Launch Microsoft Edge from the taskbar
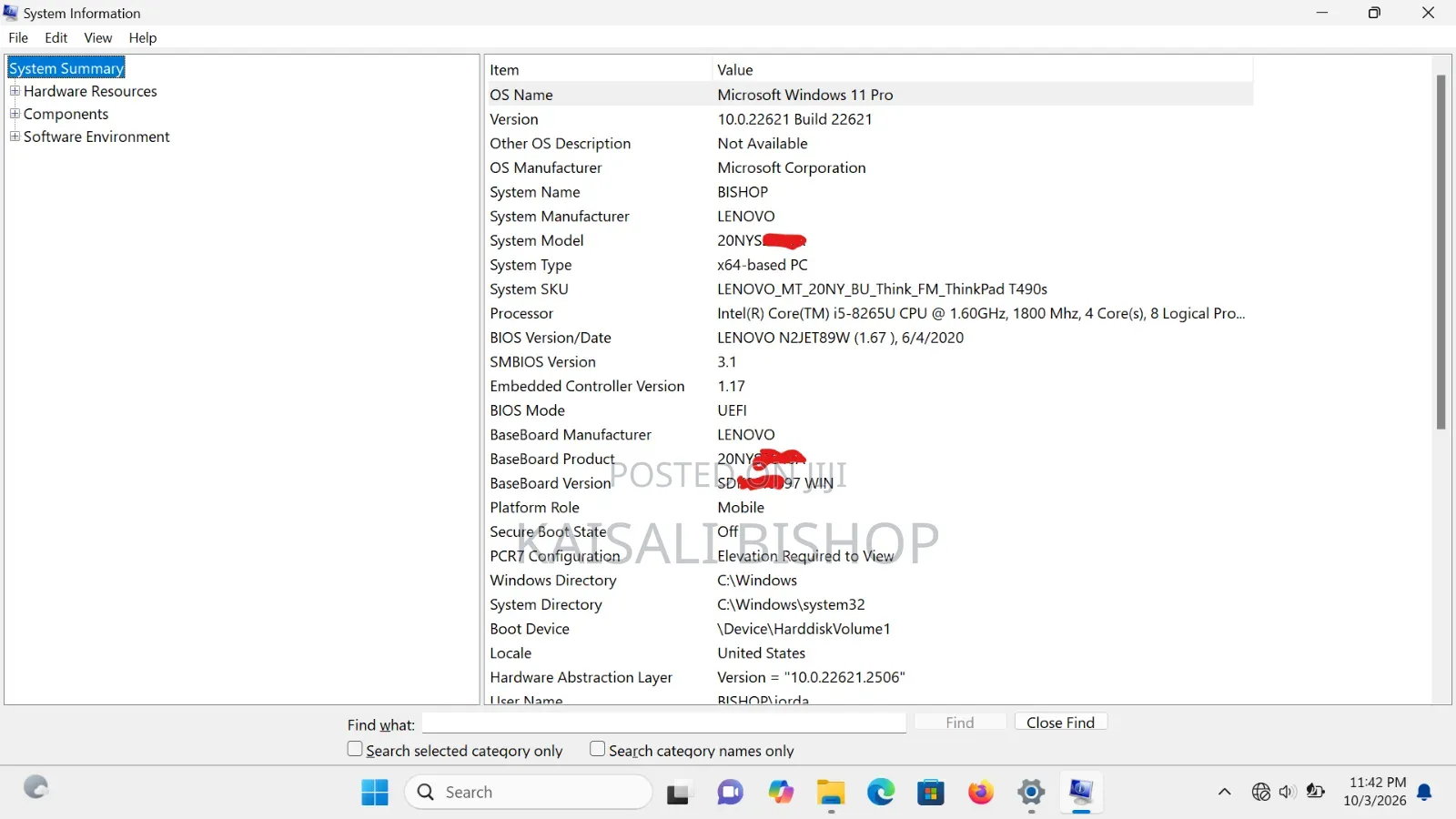This screenshot has height=819, width=1456. point(881,793)
